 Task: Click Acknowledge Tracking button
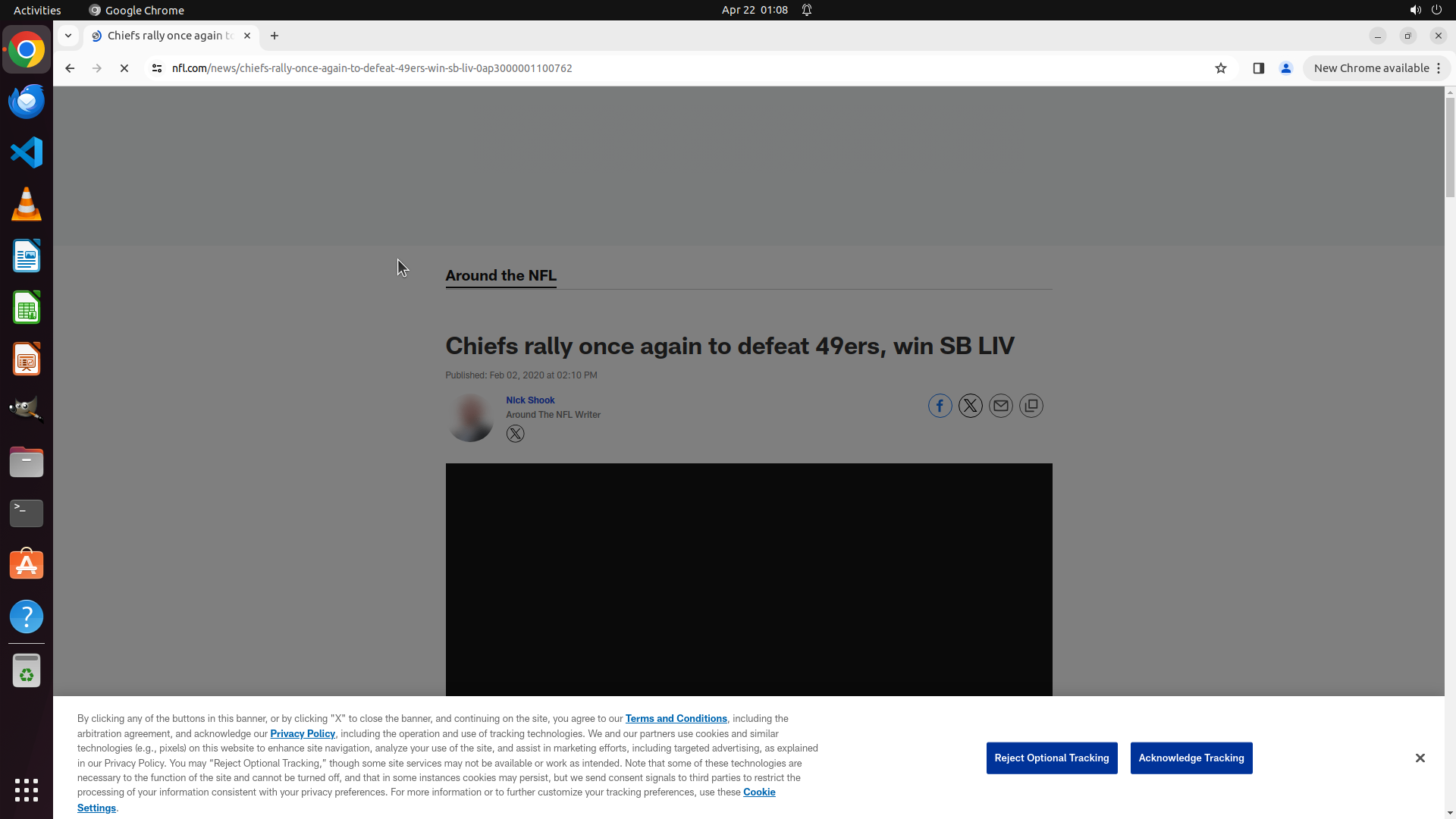1191,758
